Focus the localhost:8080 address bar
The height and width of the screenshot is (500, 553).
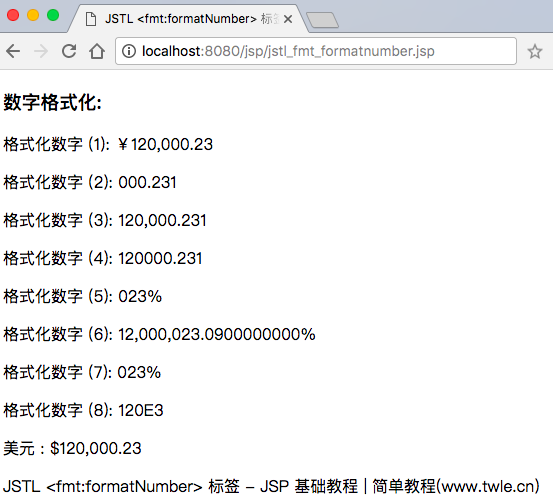pyautogui.click(x=316, y=51)
